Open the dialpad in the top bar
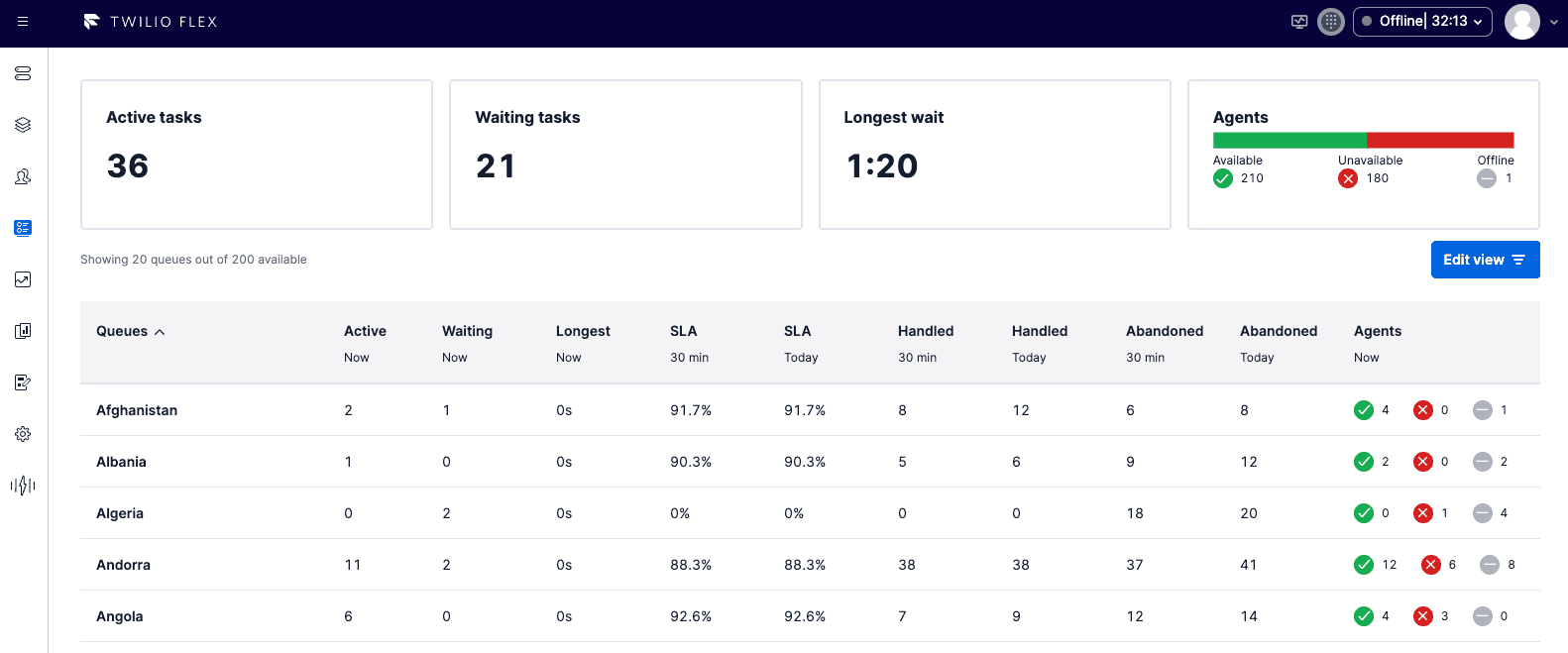 click(x=1330, y=21)
